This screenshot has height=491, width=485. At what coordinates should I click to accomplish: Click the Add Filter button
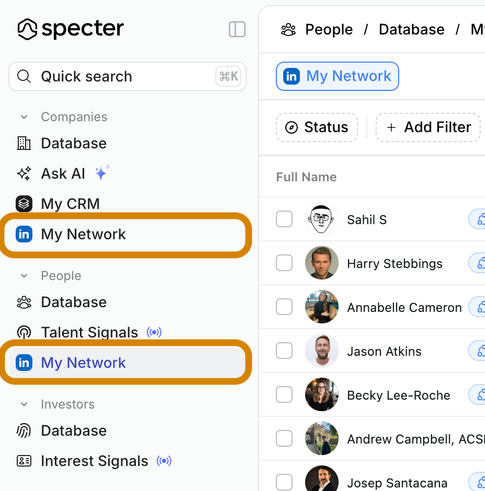[x=428, y=127]
